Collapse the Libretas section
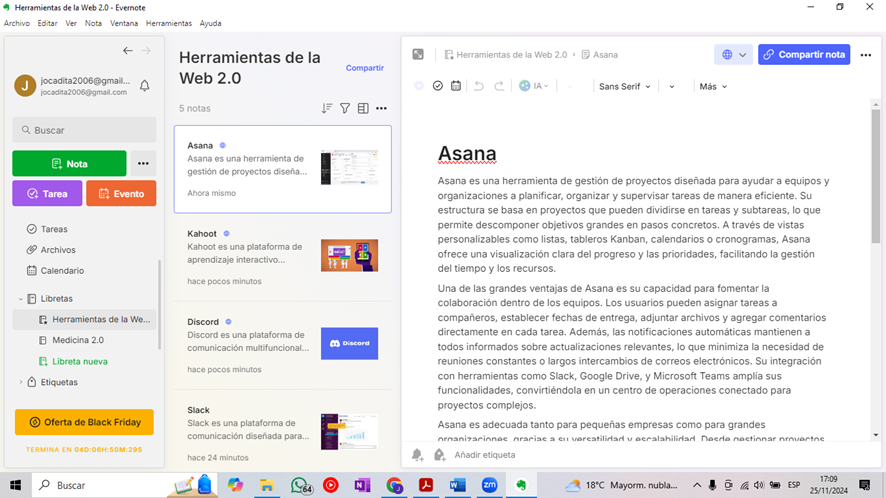 click(x=21, y=298)
